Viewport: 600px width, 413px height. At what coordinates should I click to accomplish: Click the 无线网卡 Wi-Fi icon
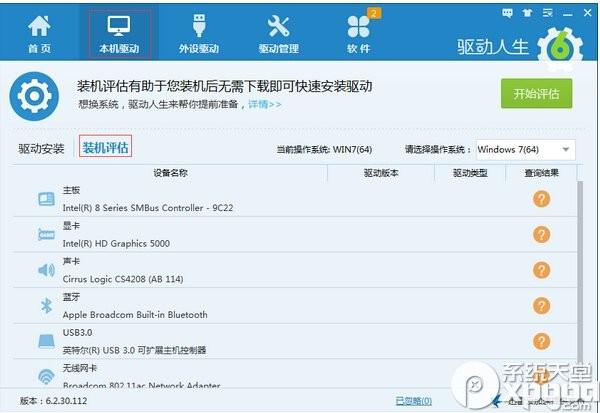point(46,376)
